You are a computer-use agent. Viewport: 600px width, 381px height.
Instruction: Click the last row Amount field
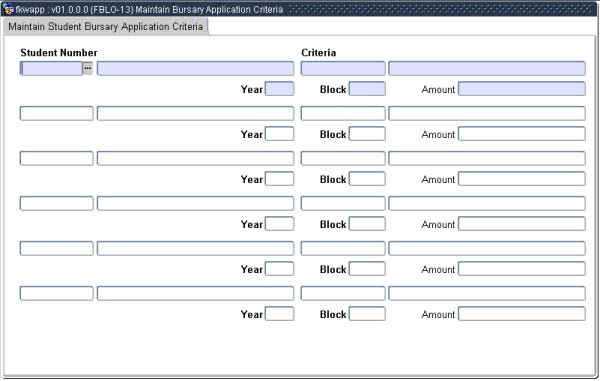click(522, 314)
